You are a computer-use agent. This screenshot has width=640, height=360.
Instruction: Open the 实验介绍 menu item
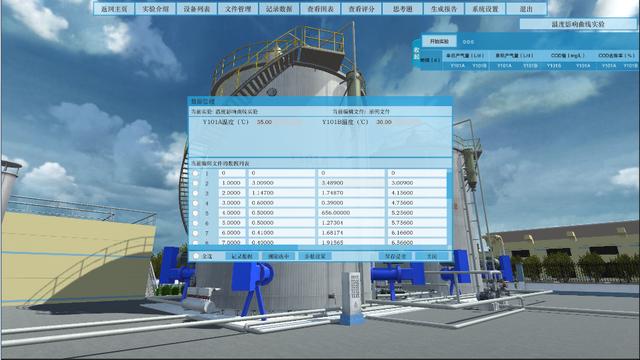tap(156, 9)
